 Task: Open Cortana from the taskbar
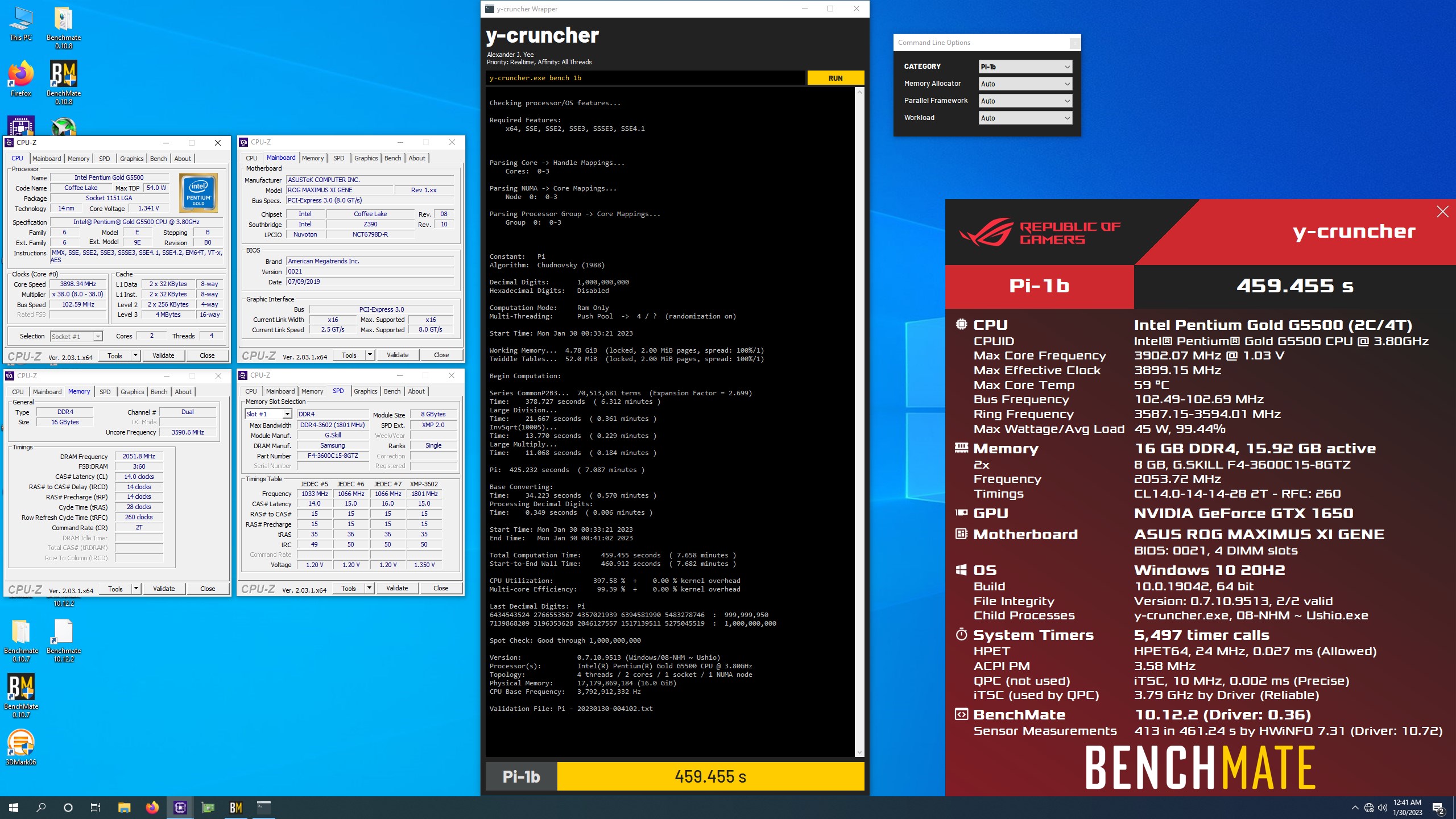click(x=68, y=808)
